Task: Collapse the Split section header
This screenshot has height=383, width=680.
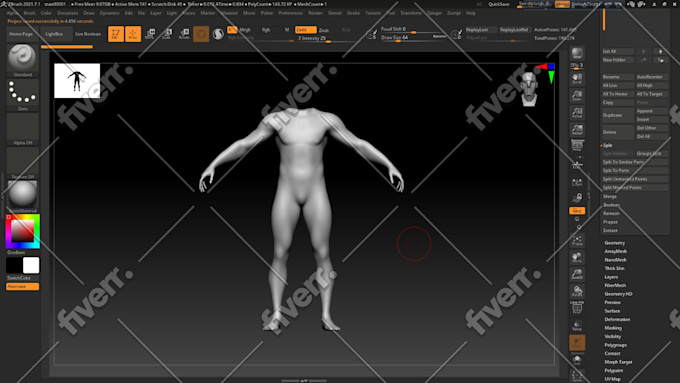Action: click(607, 145)
